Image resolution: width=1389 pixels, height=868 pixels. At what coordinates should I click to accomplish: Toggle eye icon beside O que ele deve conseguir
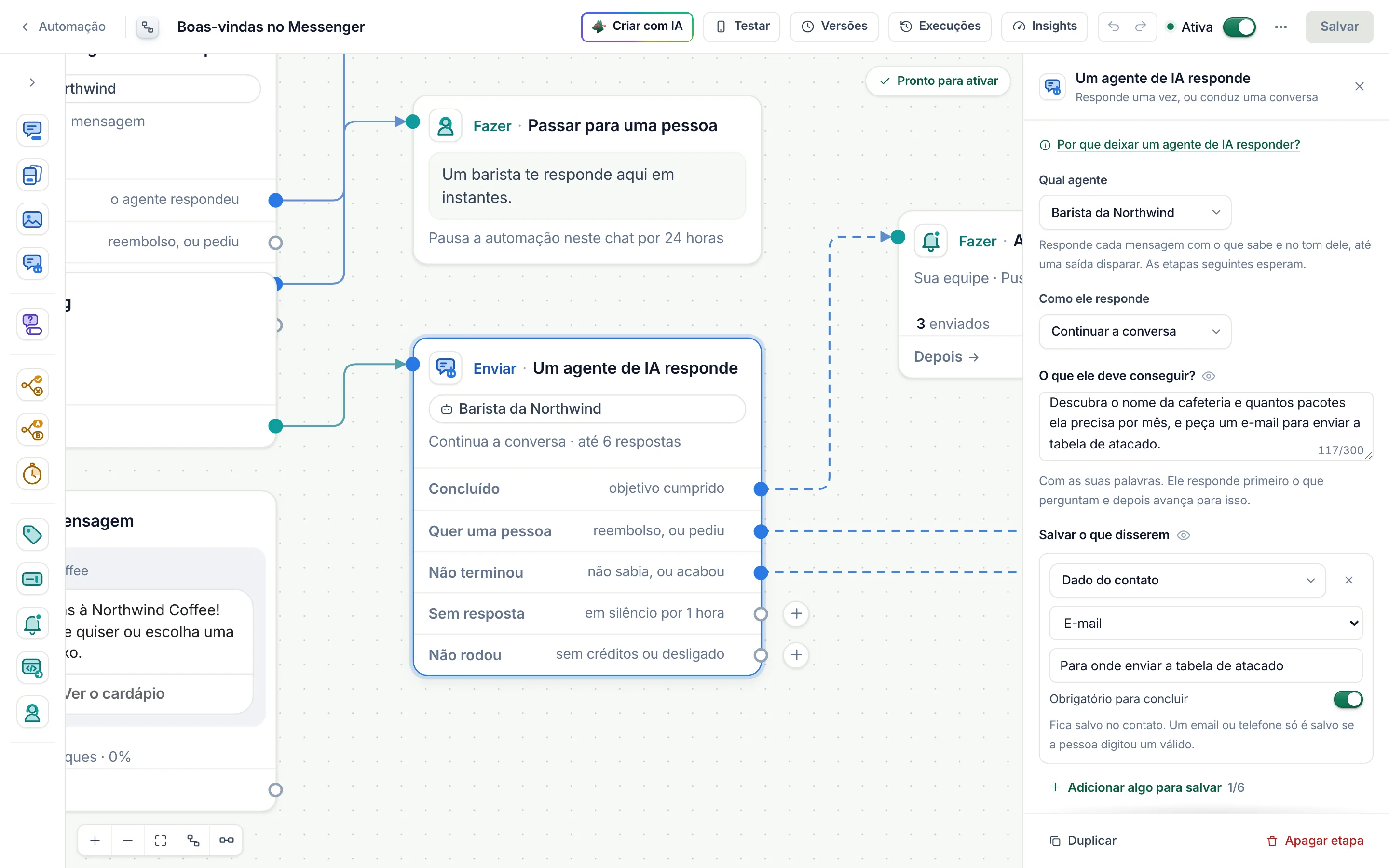1208,376
